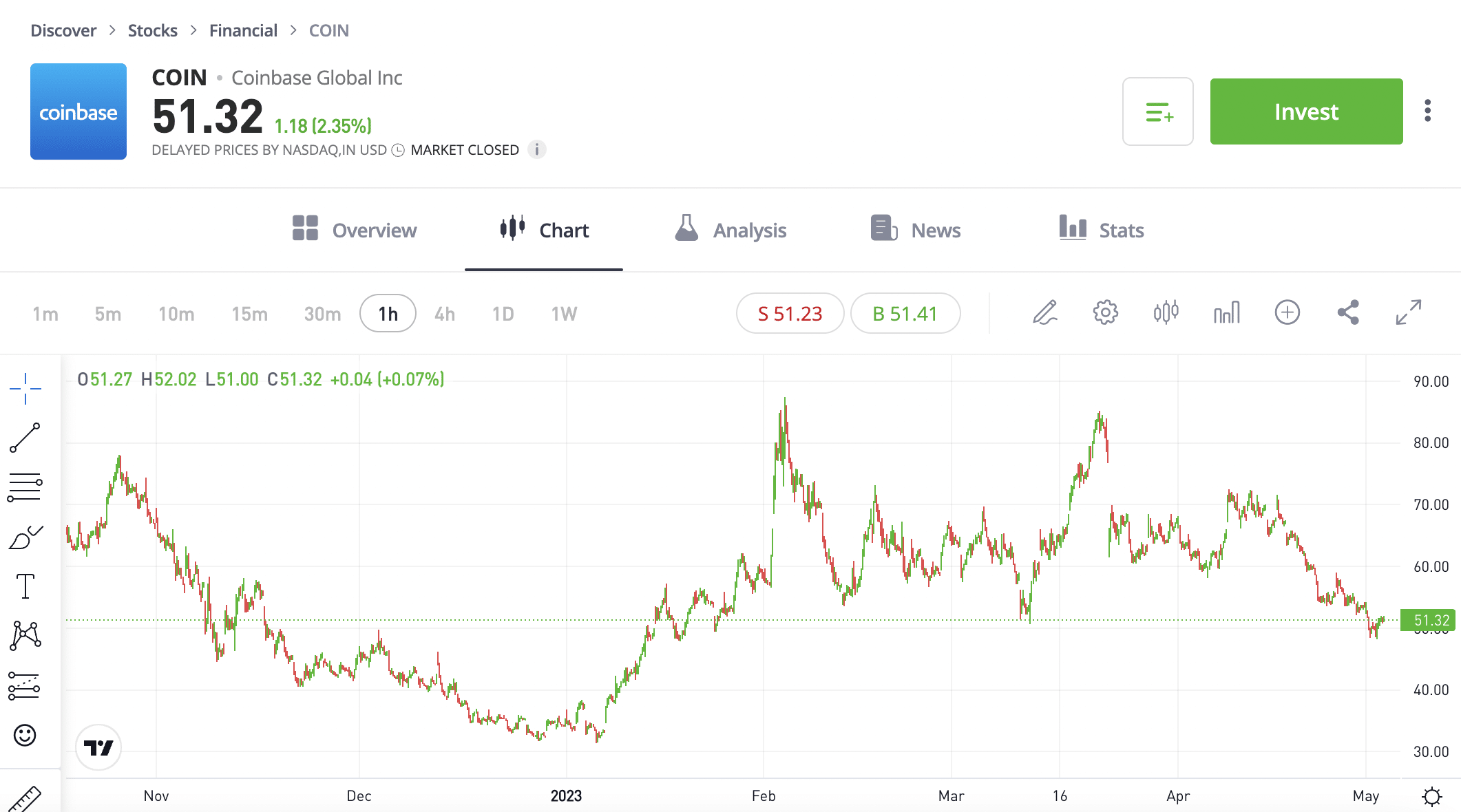Expand chart to fullscreen
Image resolution: width=1461 pixels, height=812 pixels.
point(1409,312)
